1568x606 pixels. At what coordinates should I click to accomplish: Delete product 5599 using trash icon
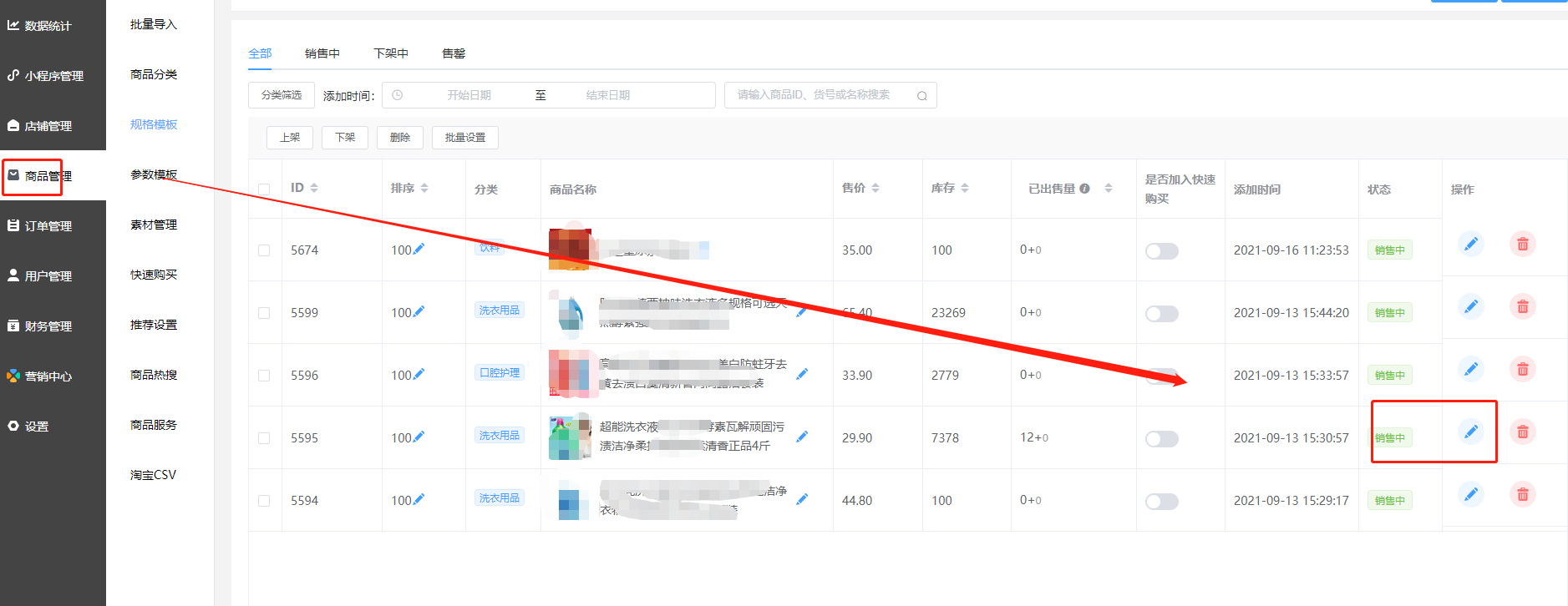point(1523,306)
